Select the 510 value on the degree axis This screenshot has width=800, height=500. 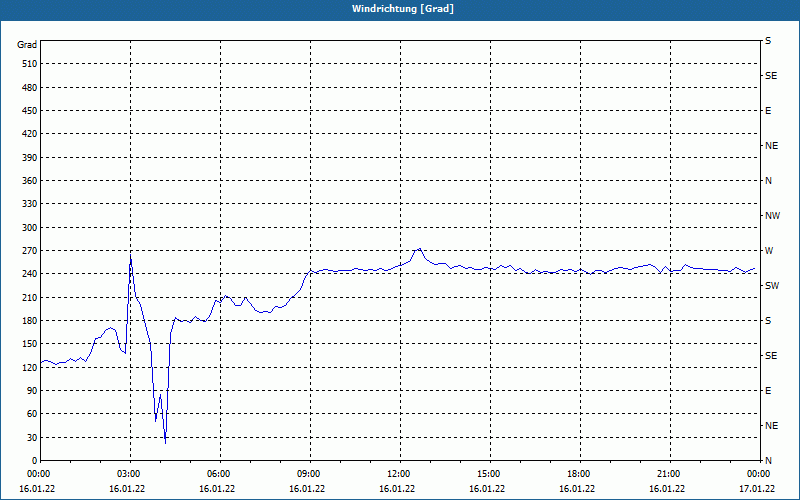[30, 64]
